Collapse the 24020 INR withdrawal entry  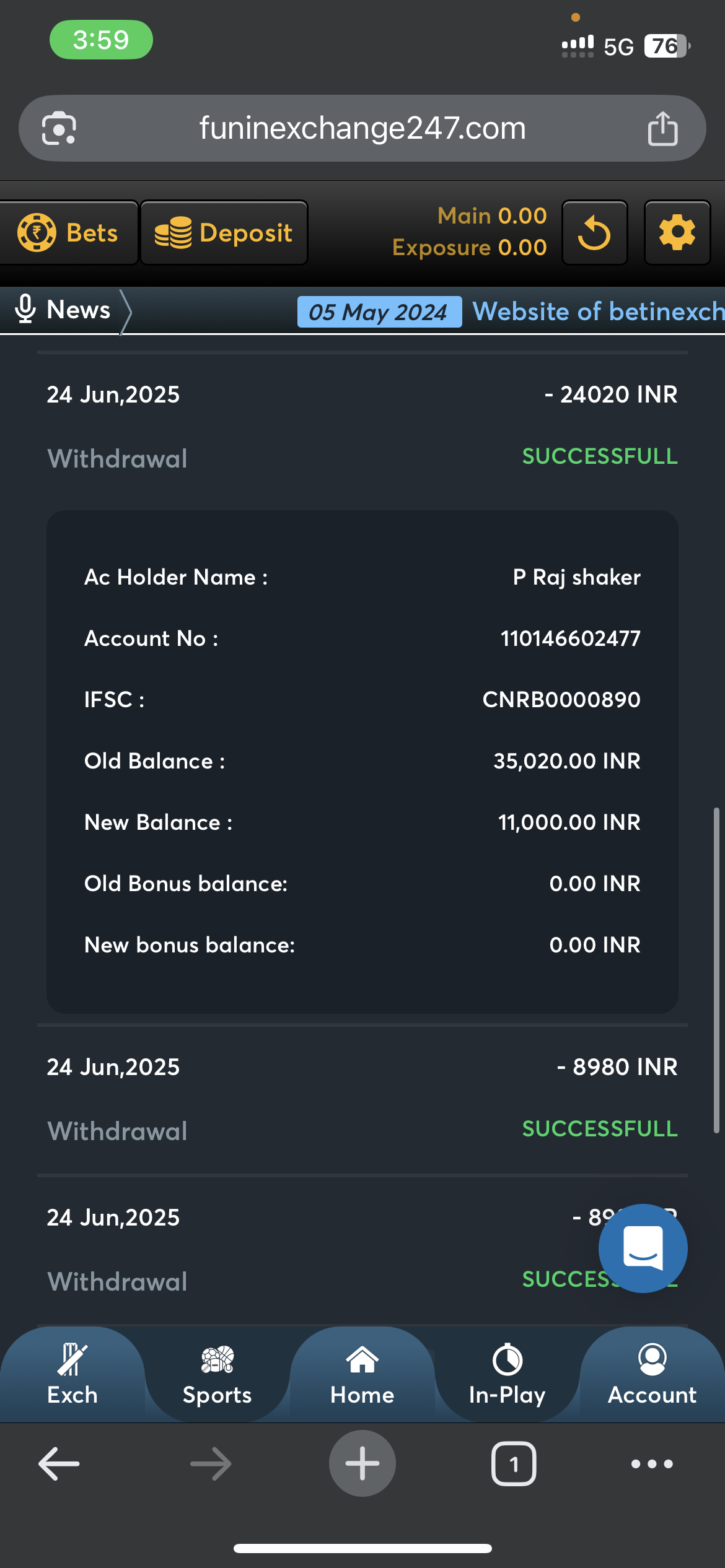point(362,425)
